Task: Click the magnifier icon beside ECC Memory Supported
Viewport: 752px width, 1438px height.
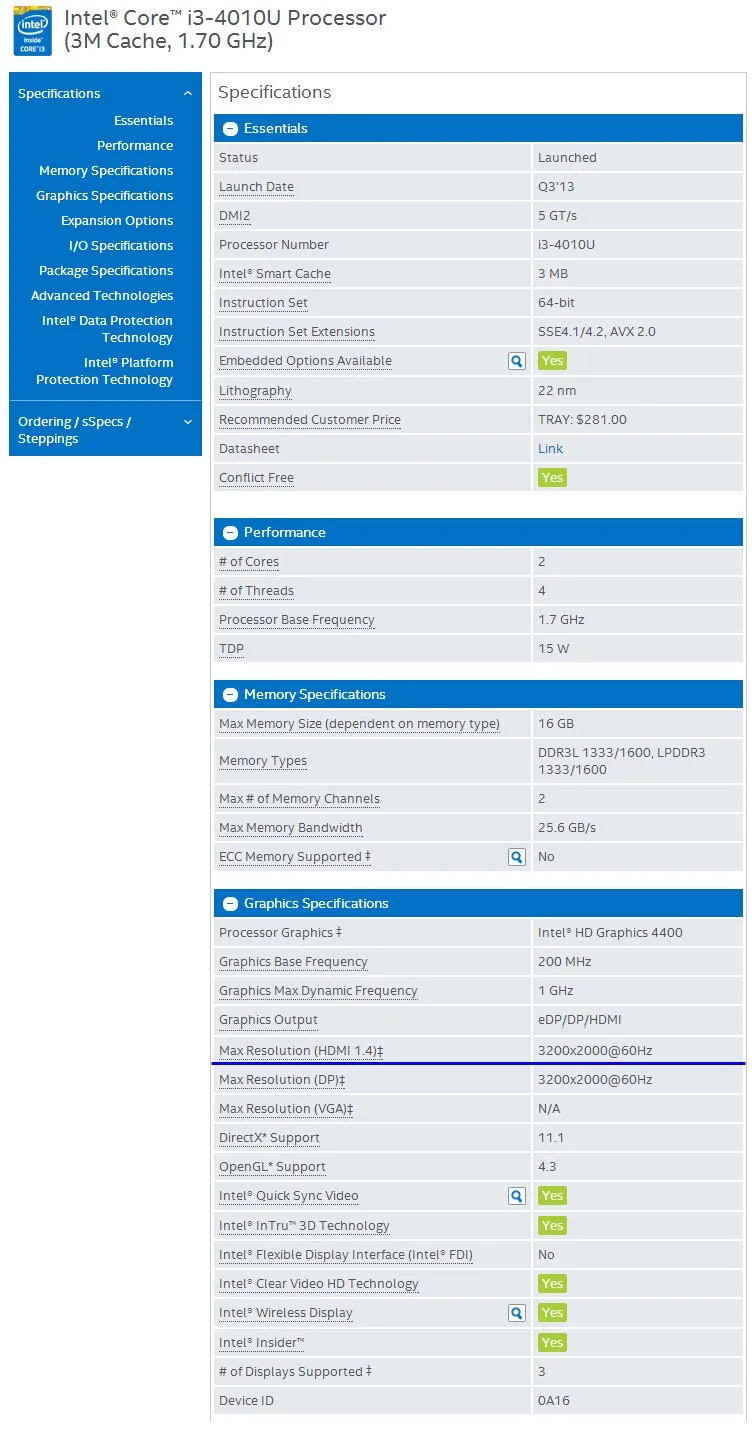Action: click(517, 857)
